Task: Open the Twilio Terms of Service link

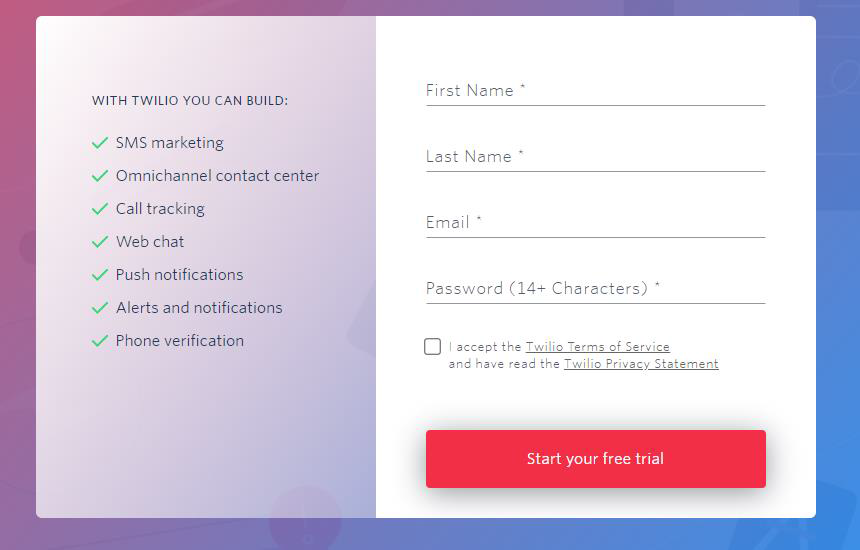Action: click(x=597, y=347)
